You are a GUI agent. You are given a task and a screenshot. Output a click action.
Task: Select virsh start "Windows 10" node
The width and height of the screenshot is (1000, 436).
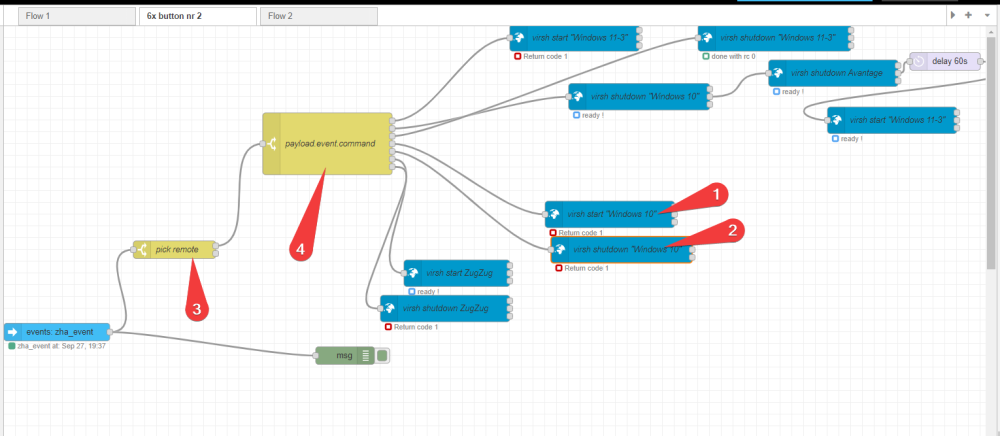[x=610, y=214]
